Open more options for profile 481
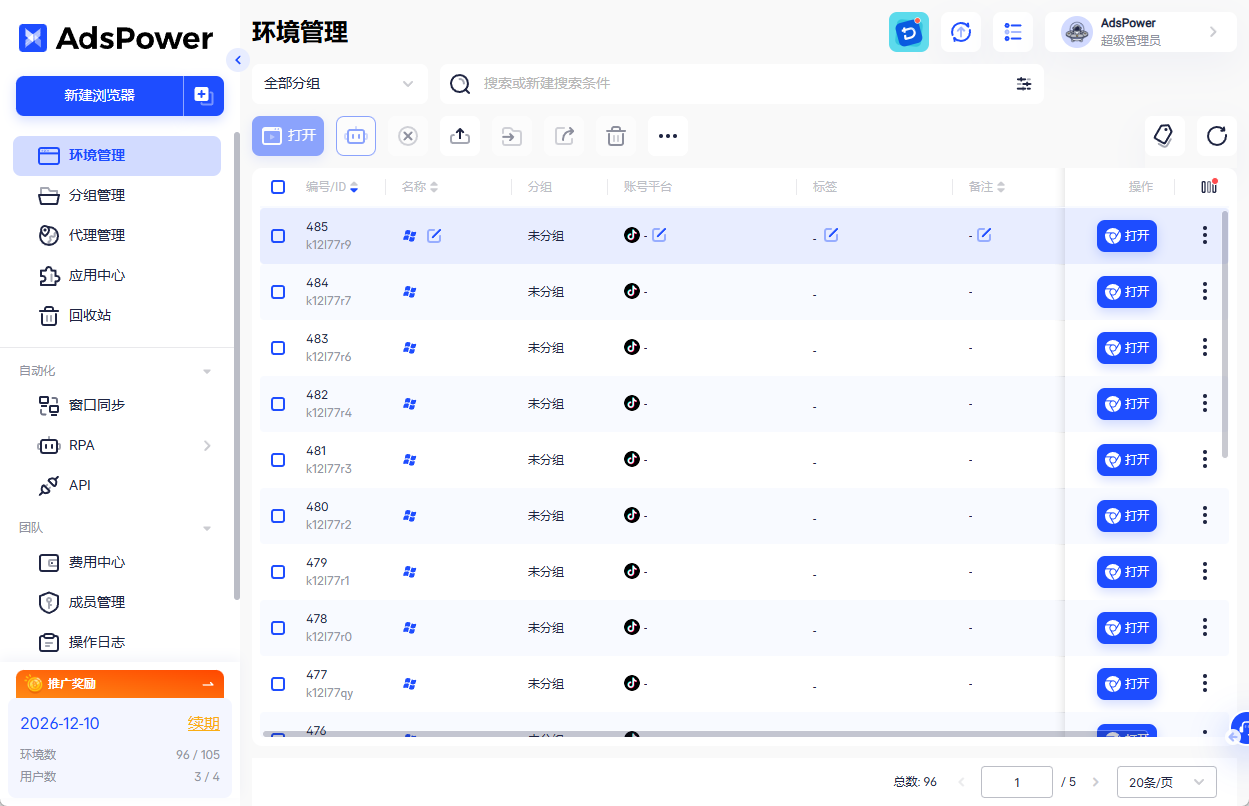This screenshot has height=806, width=1249. coord(1205,460)
